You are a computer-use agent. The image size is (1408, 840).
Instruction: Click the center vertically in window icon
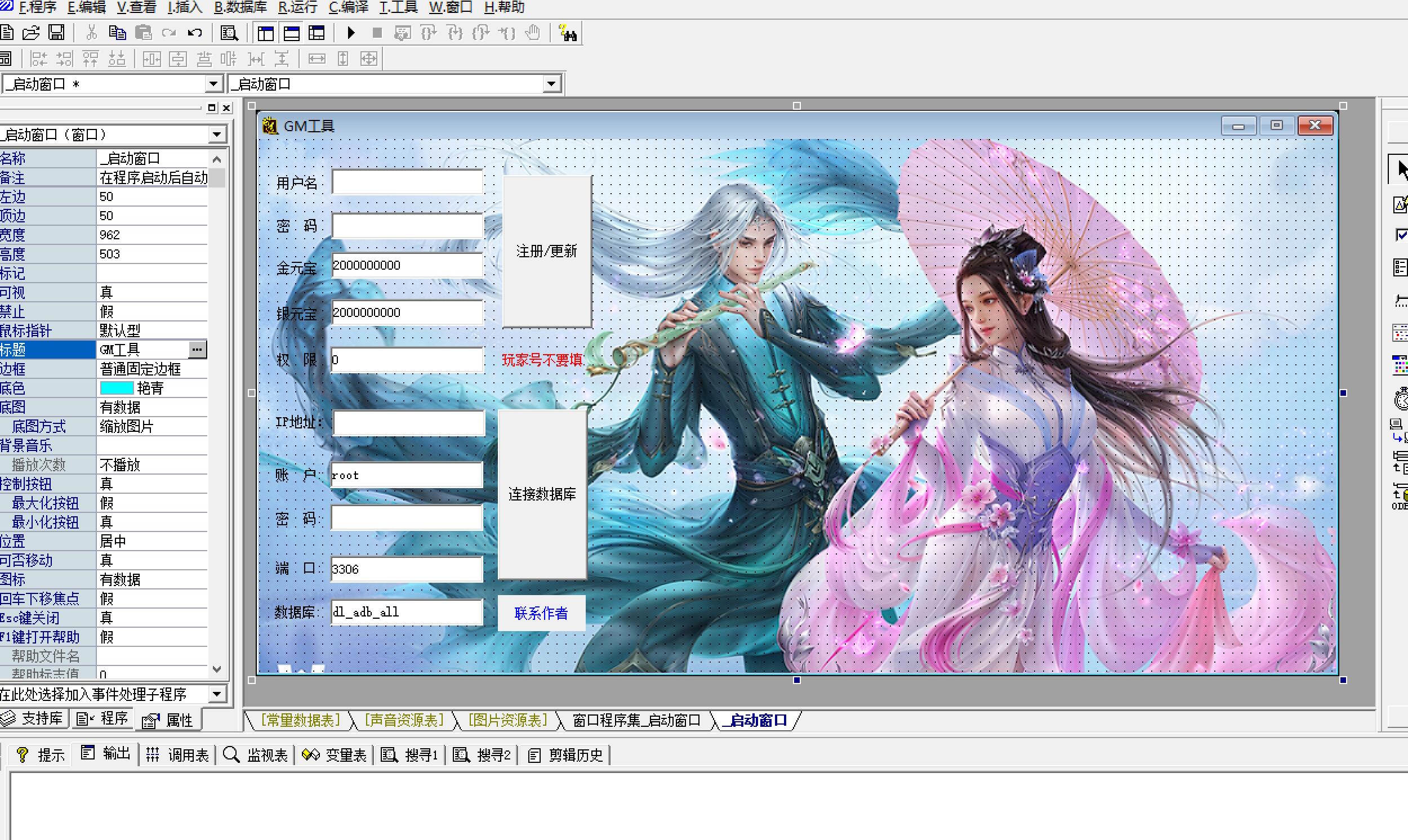pyautogui.click(x=178, y=59)
